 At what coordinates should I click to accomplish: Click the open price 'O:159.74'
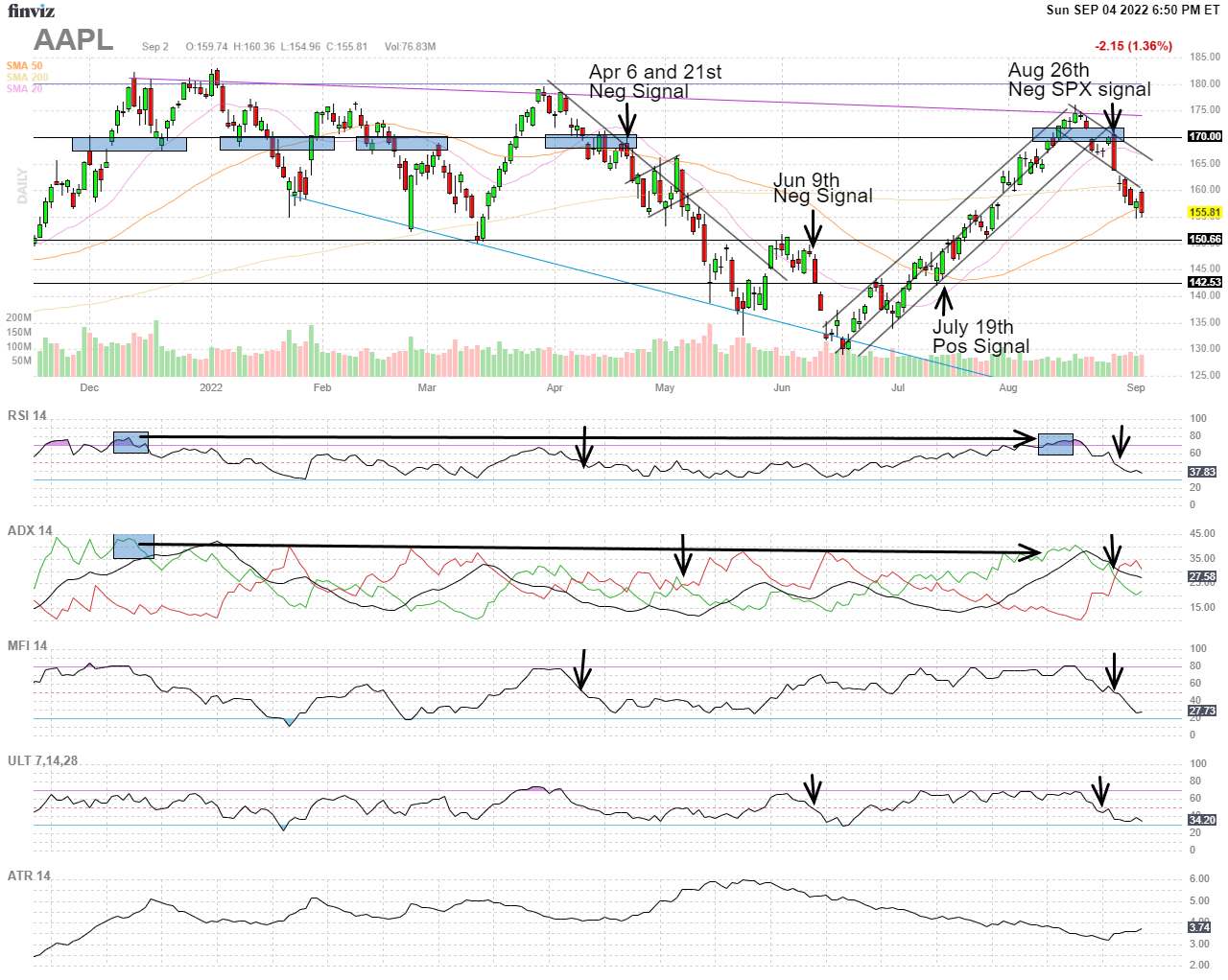206,47
